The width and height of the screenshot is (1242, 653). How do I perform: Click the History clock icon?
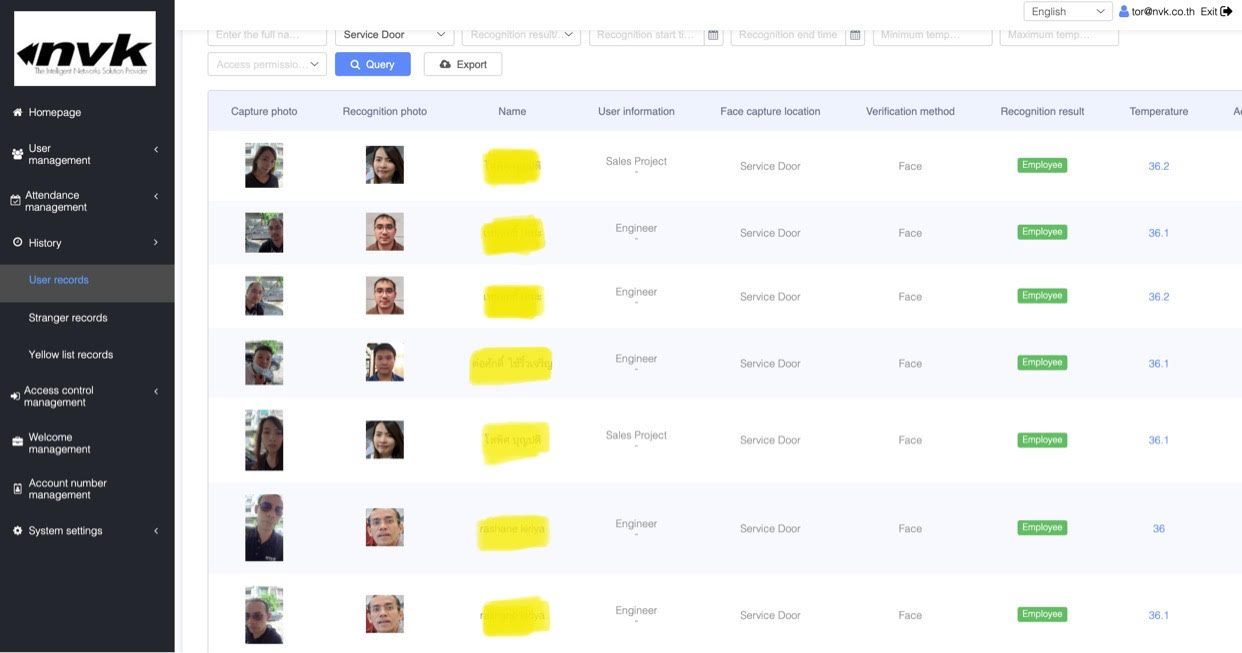(17, 242)
